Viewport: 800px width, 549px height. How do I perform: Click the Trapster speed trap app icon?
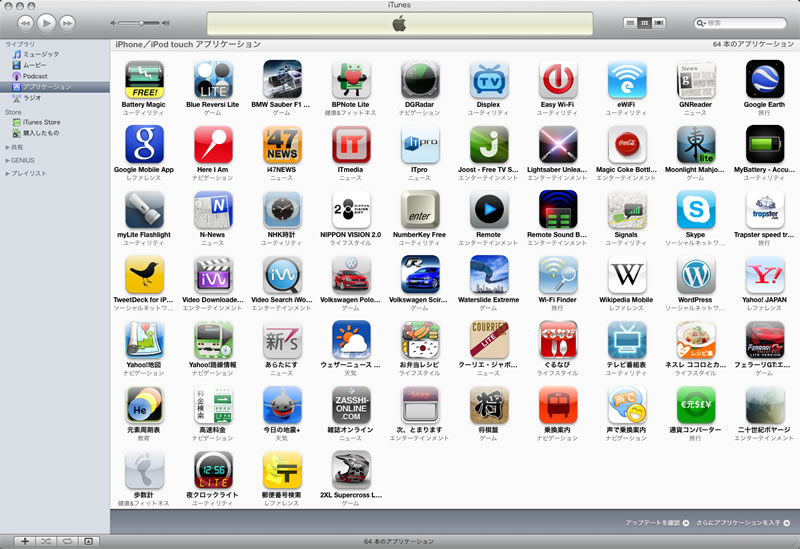pos(764,210)
